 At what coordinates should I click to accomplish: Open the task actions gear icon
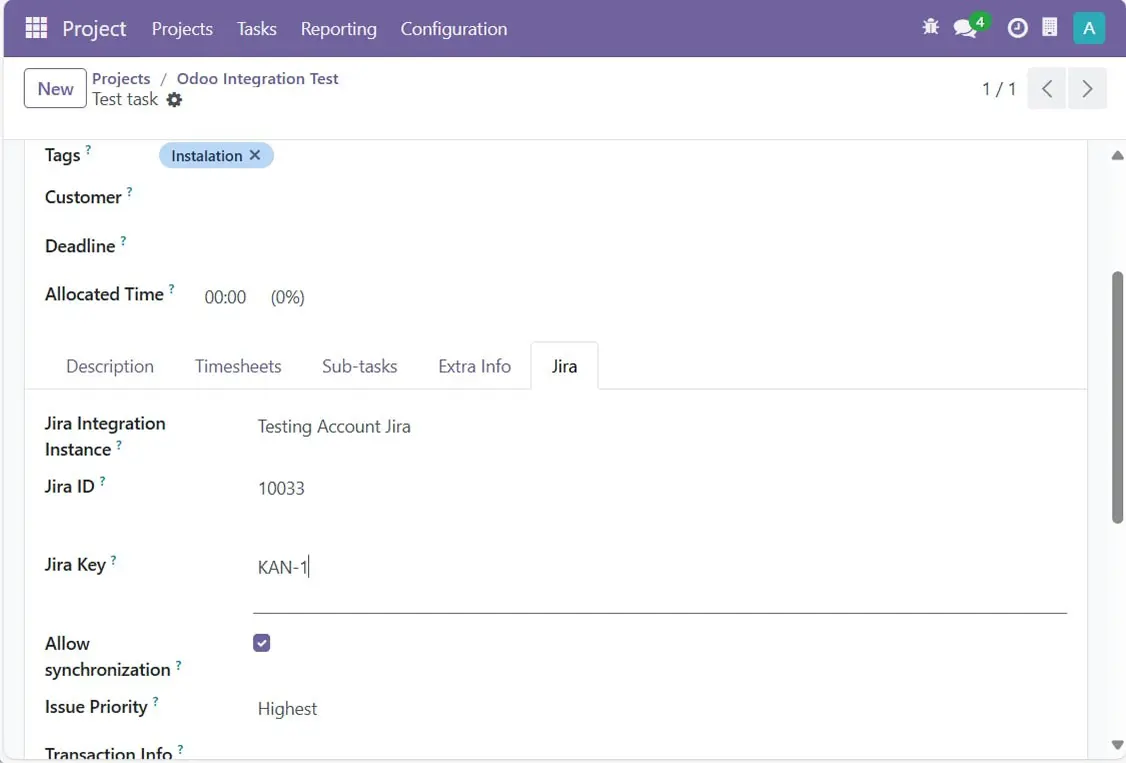[174, 100]
